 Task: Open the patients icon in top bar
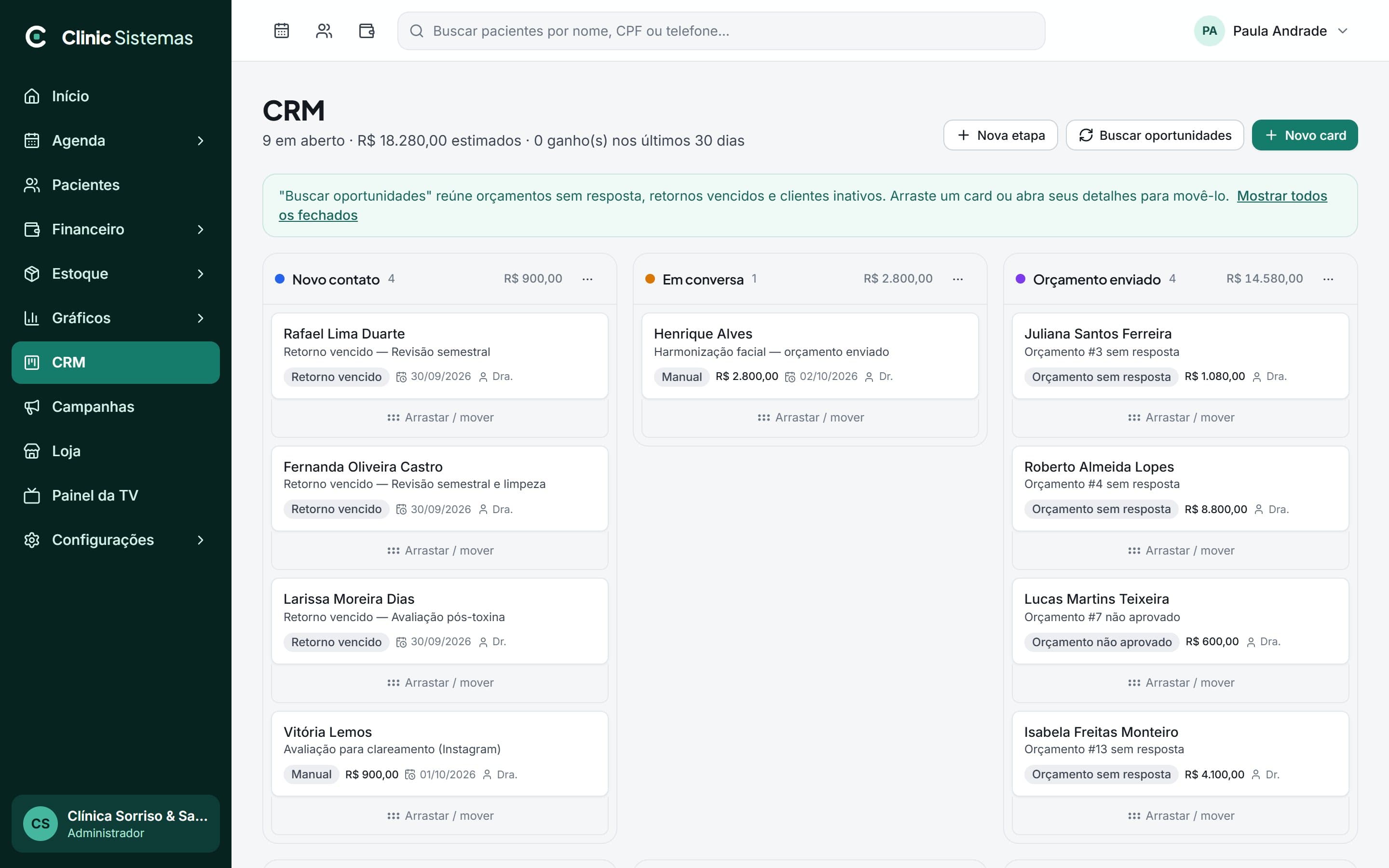(x=324, y=30)
